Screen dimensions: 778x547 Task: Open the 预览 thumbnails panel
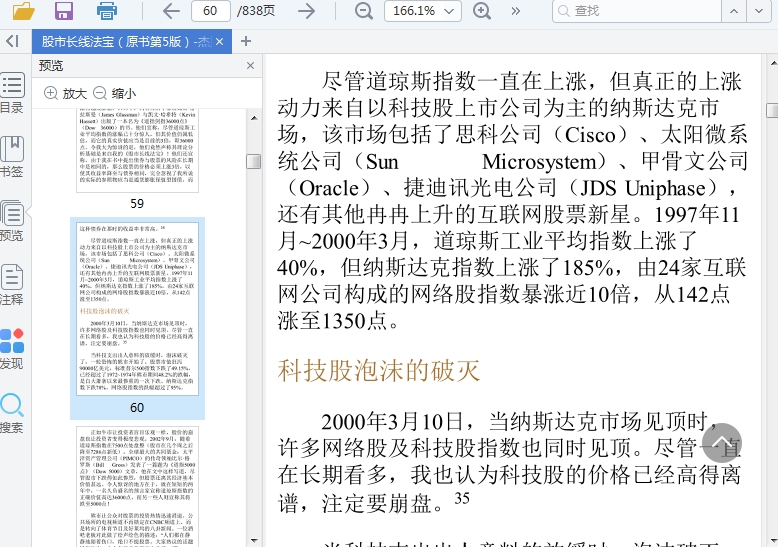coord(11,221)
